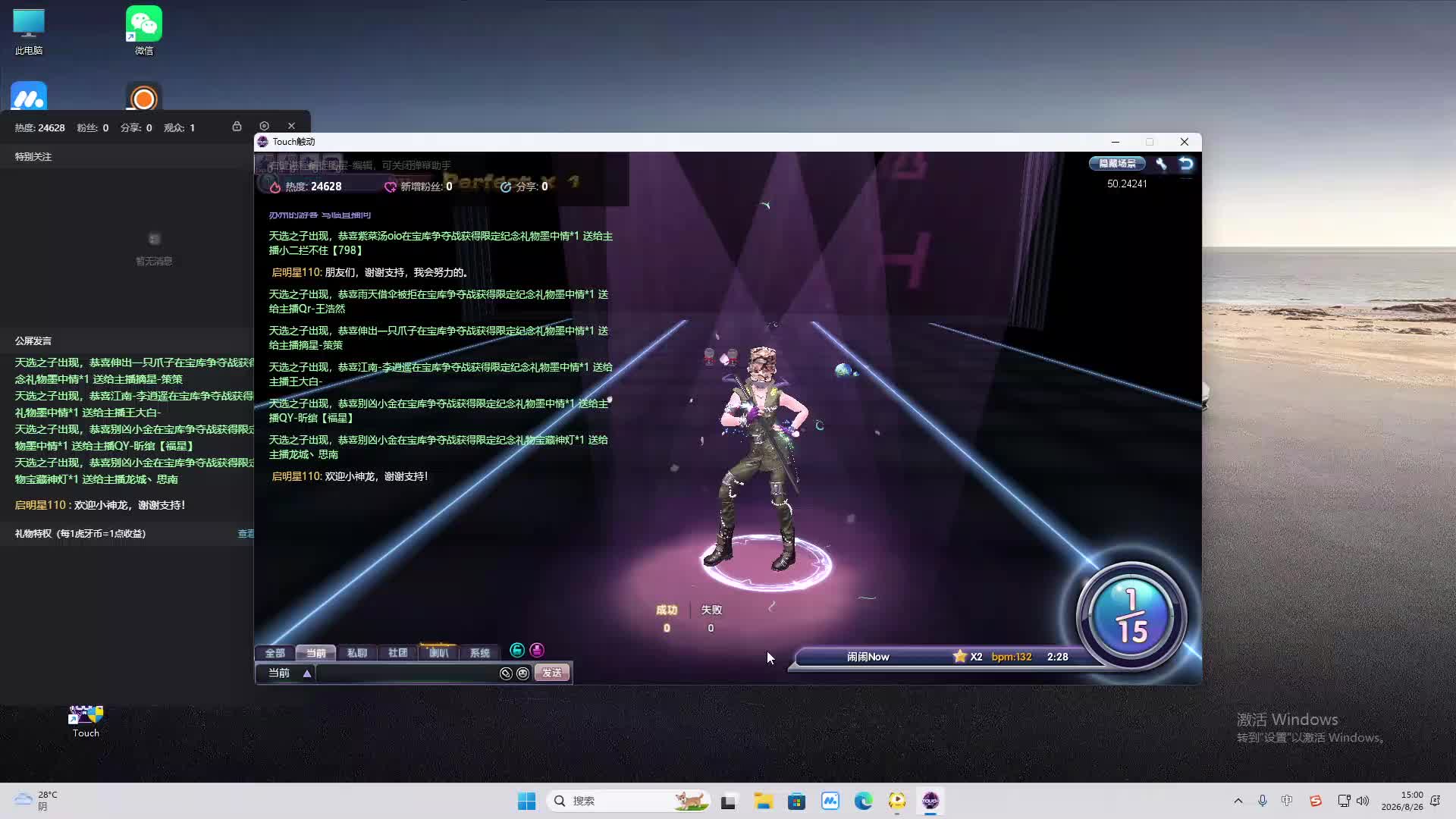Click the share icon in game header
1456x819 pixels.
point(506,187)
